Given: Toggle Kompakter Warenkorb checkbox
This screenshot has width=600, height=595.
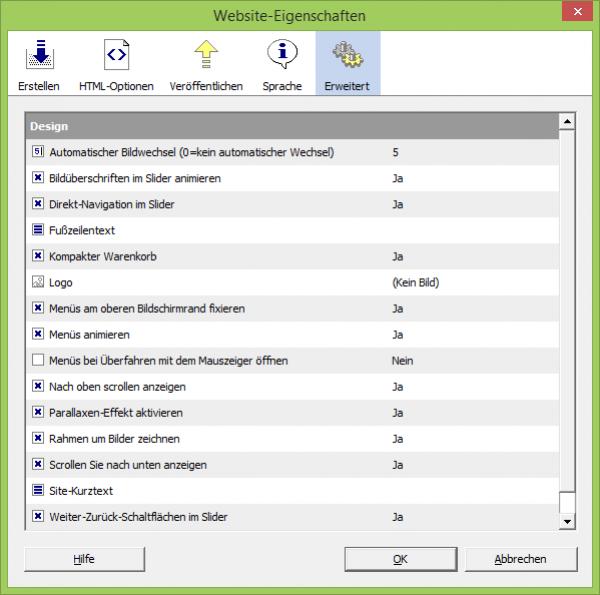Looking at the screenshot, I should click(x=38, y=257).
